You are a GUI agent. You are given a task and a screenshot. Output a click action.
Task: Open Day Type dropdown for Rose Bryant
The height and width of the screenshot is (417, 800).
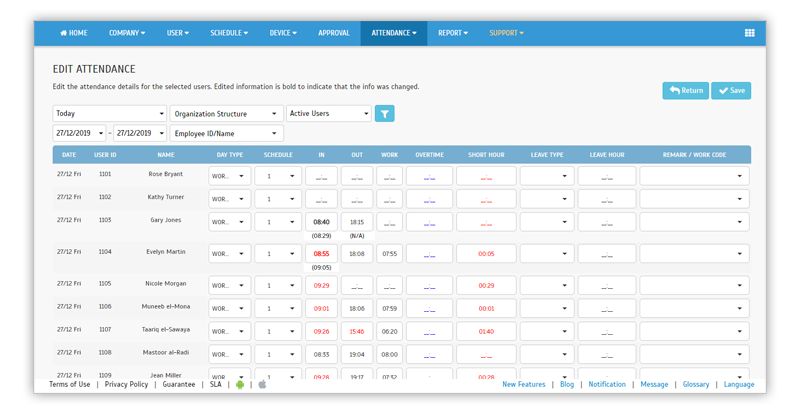pyautogui.click(x=230, y=176)
